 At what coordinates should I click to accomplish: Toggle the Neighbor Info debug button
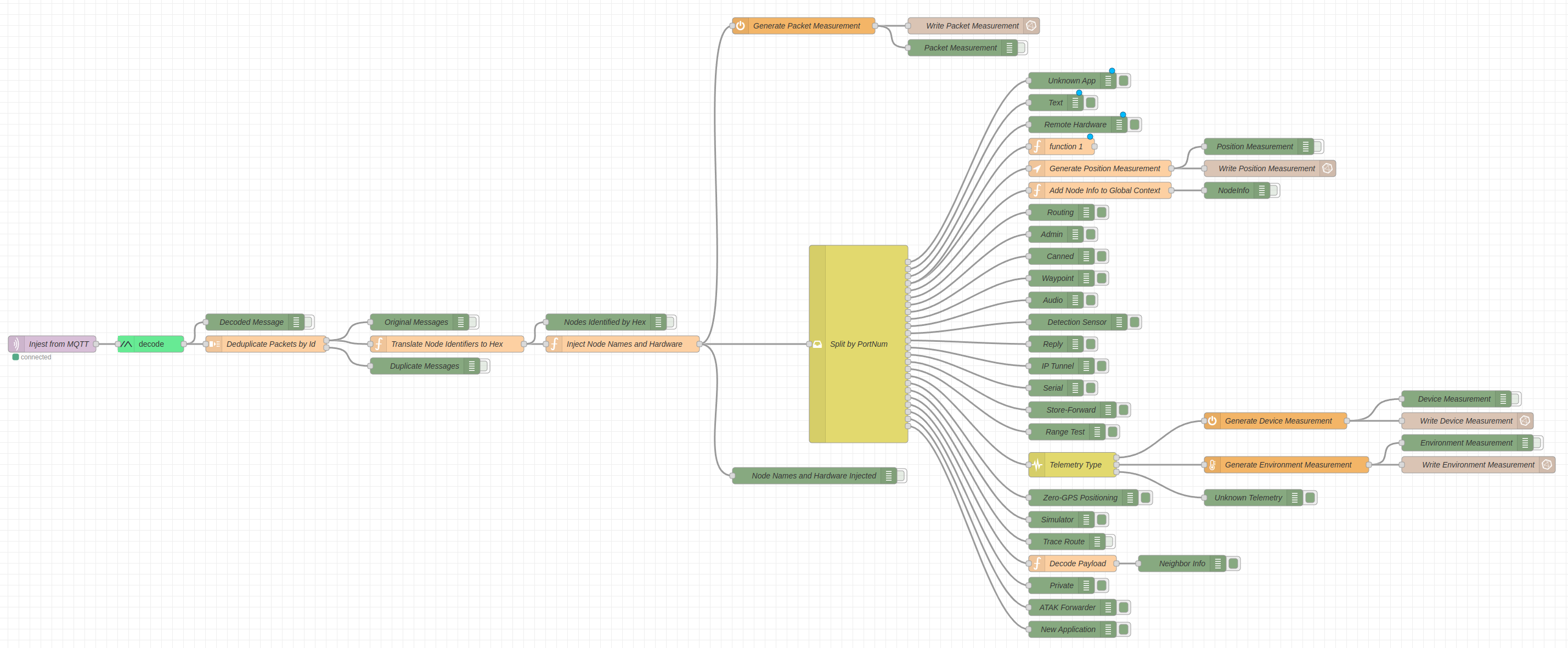tap(1234, 564)
